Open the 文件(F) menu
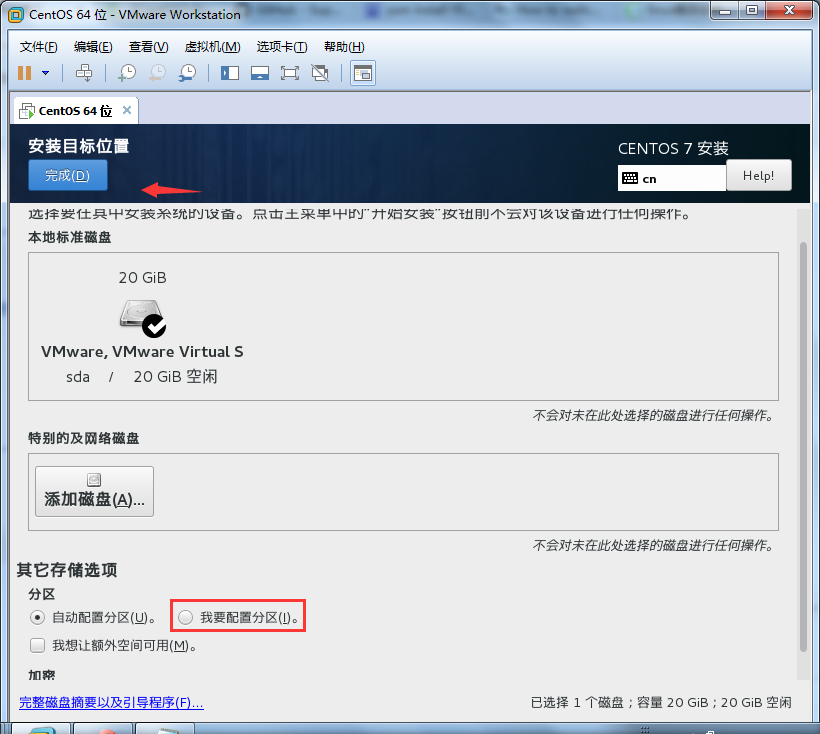Image resolution: width=820 pixels, height=734 pixels. tap(38, 47)
